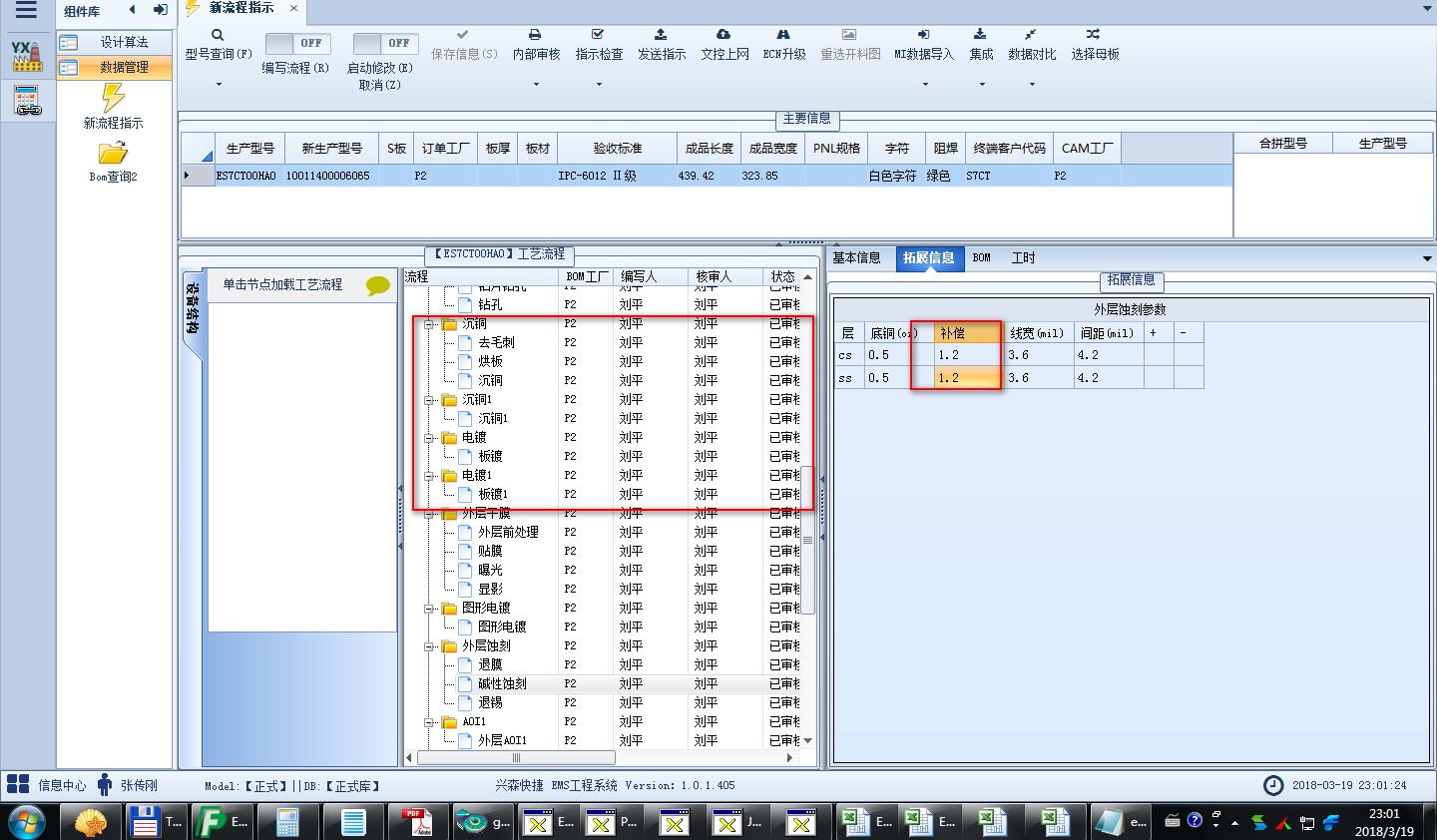Viewport: 1437px width, 840px height.
Task: Open the 型号查询 dropdown arrow
Action: tap(219, 85)
